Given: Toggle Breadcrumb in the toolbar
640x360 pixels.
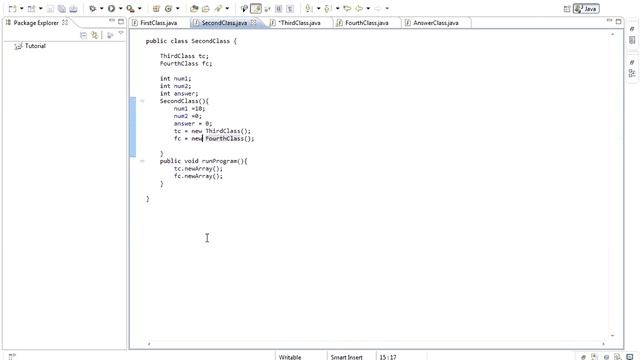Looking at the screenshot, I should pyautogui.click(x=244, y=9).
